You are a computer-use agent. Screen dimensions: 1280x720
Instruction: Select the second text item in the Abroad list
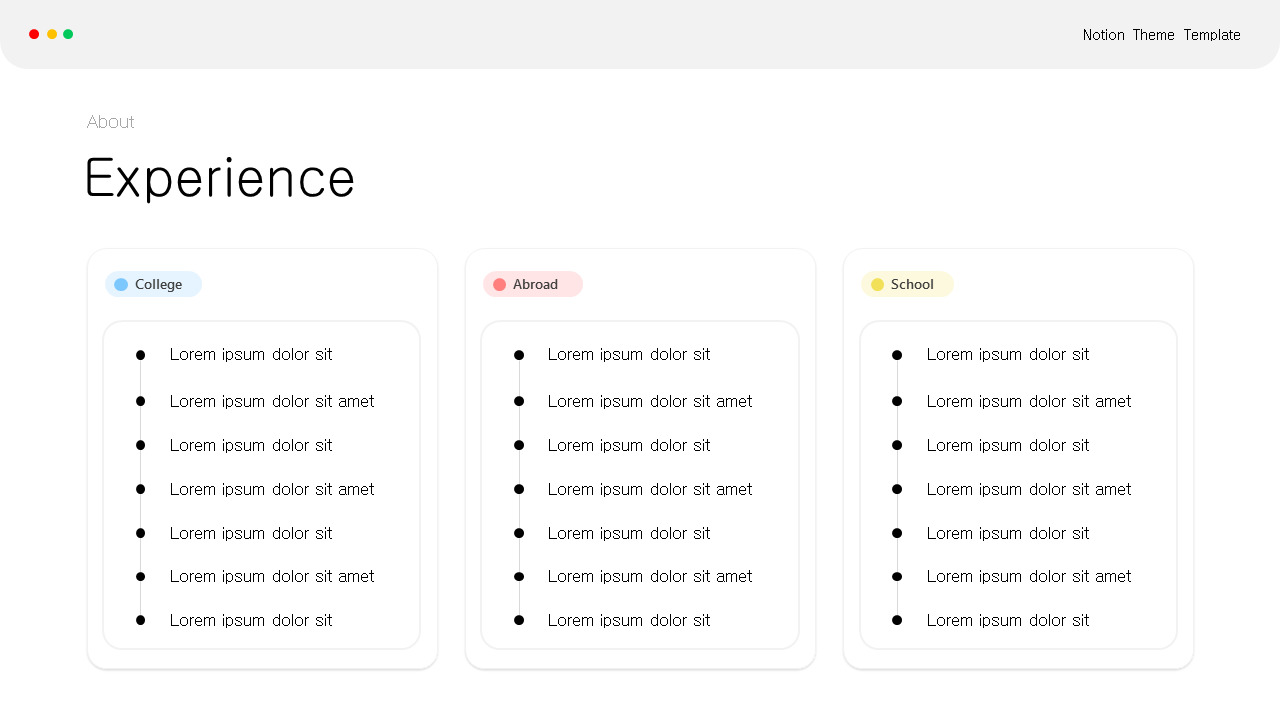[649, 401]
